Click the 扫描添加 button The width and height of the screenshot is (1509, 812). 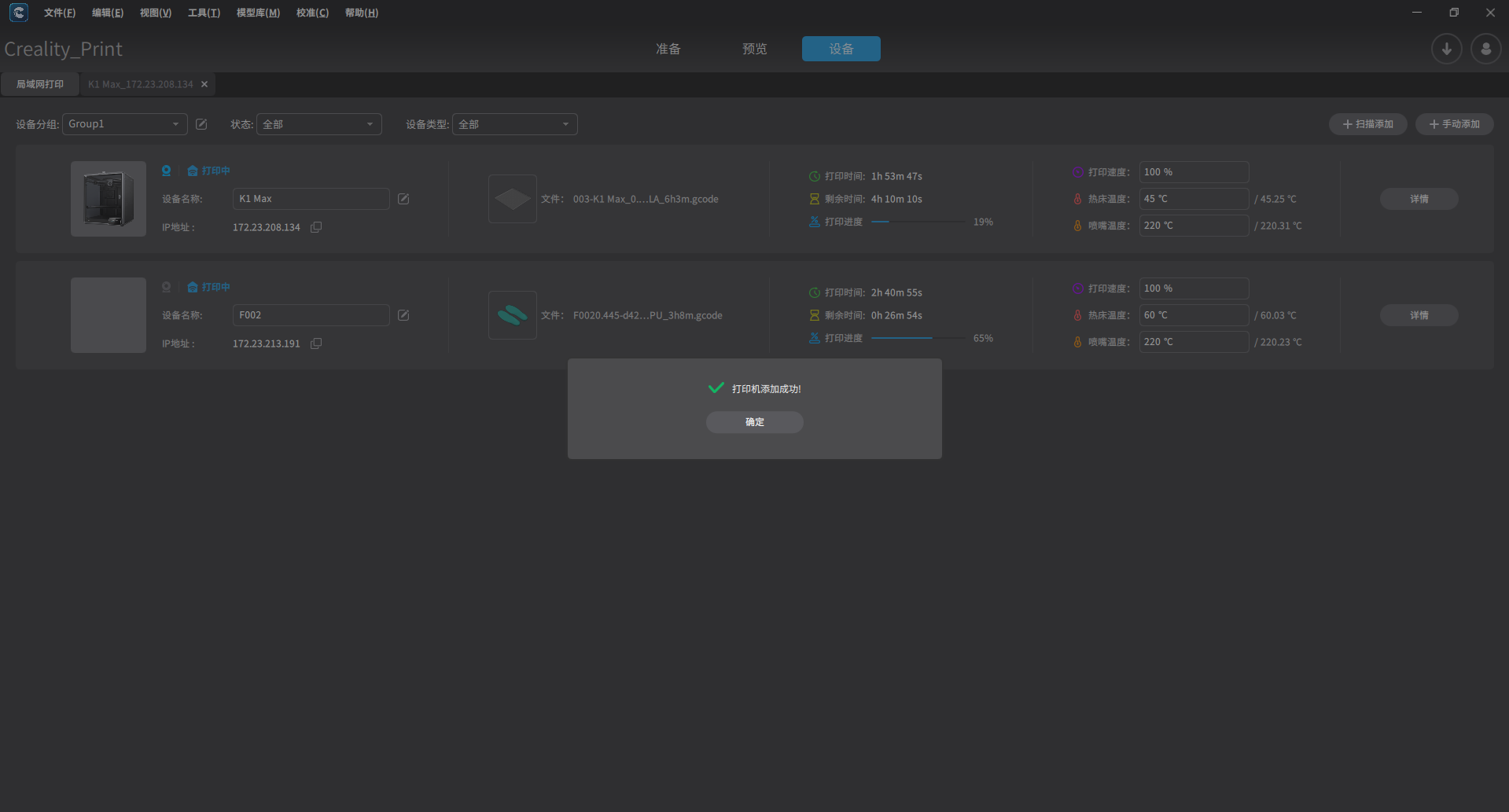pyautogui.click(x=1368, y=124)
